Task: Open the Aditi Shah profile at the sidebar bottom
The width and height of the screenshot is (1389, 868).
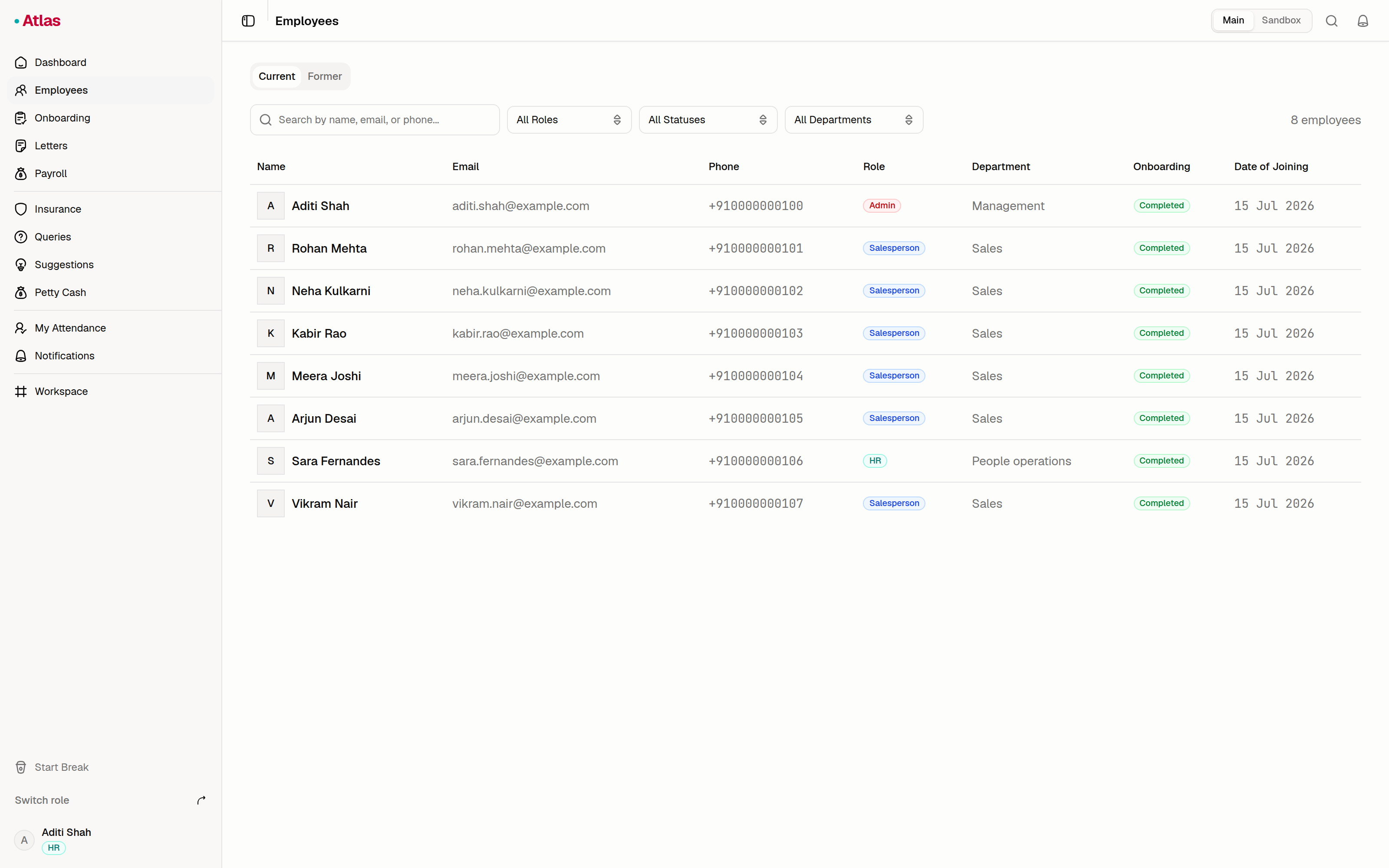Action: [111, 840]
